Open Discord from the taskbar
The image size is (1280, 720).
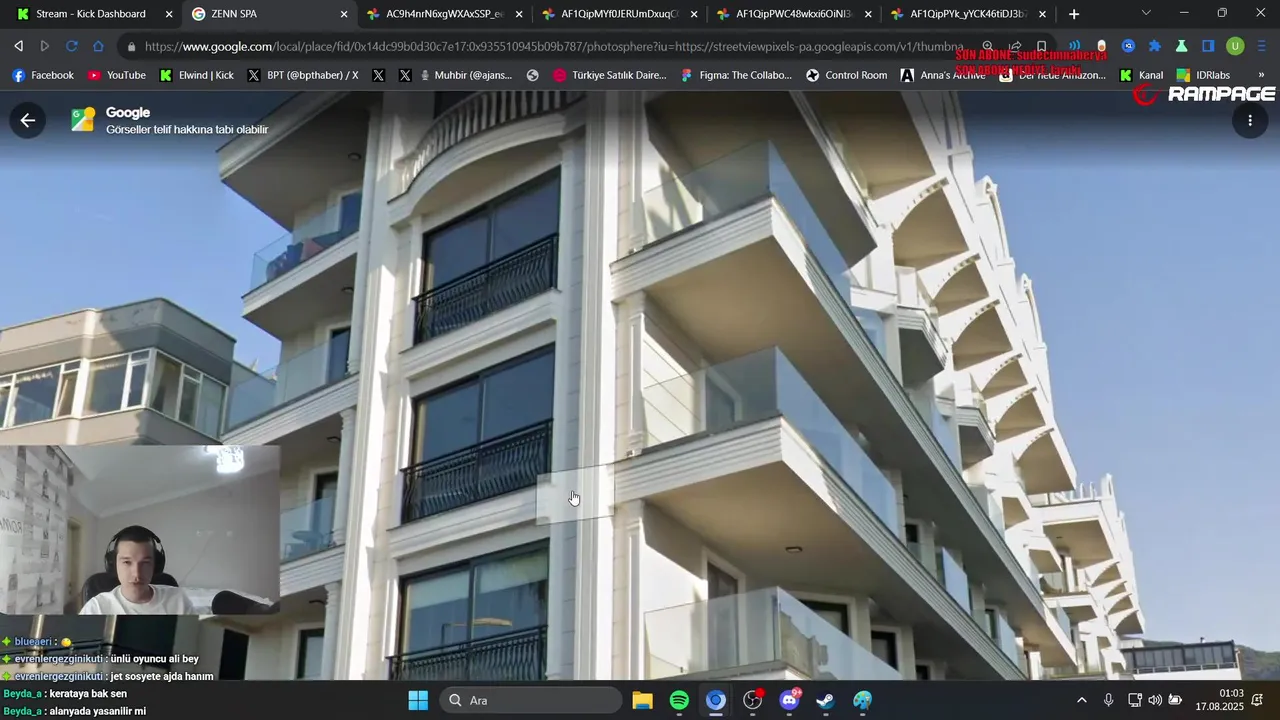coord(790,700)
